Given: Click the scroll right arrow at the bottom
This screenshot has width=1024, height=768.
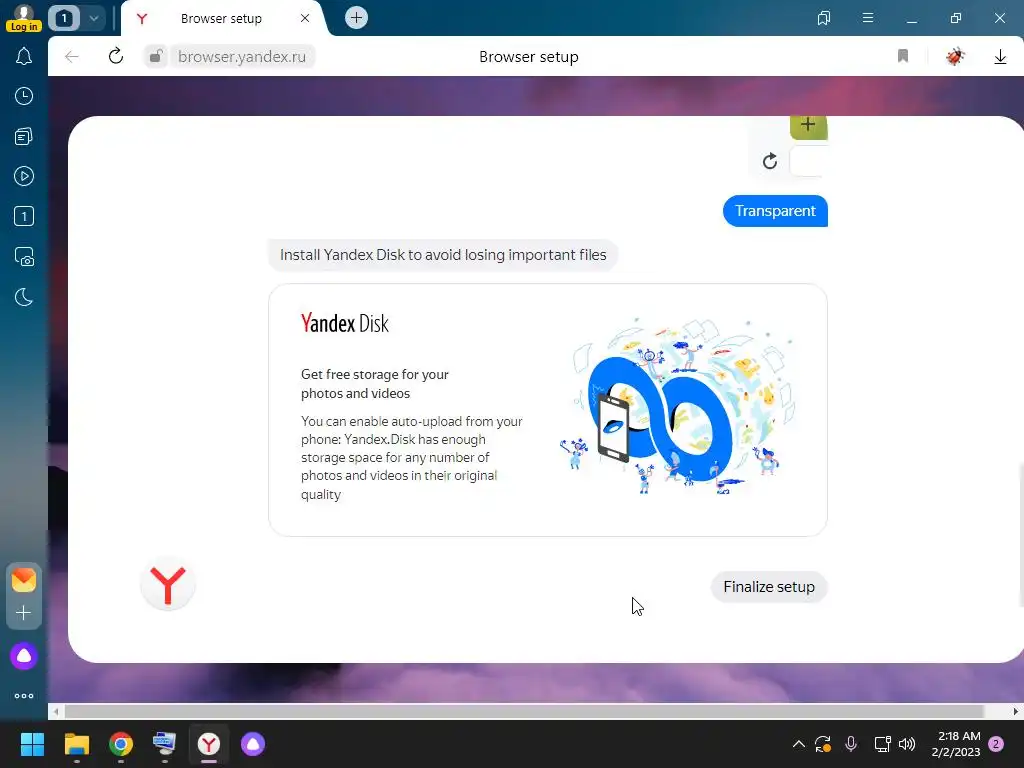Looking at the screenshot, I should (x=1016, y=711).
